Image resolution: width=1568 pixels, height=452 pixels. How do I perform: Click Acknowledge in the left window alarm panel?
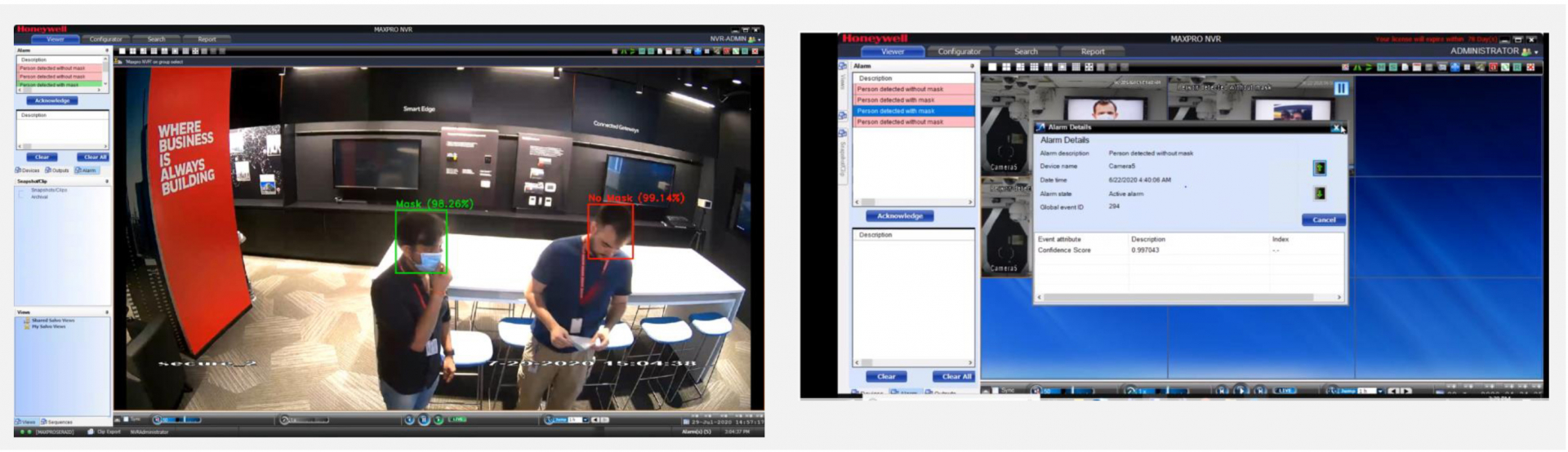click(x=52, y=100)
